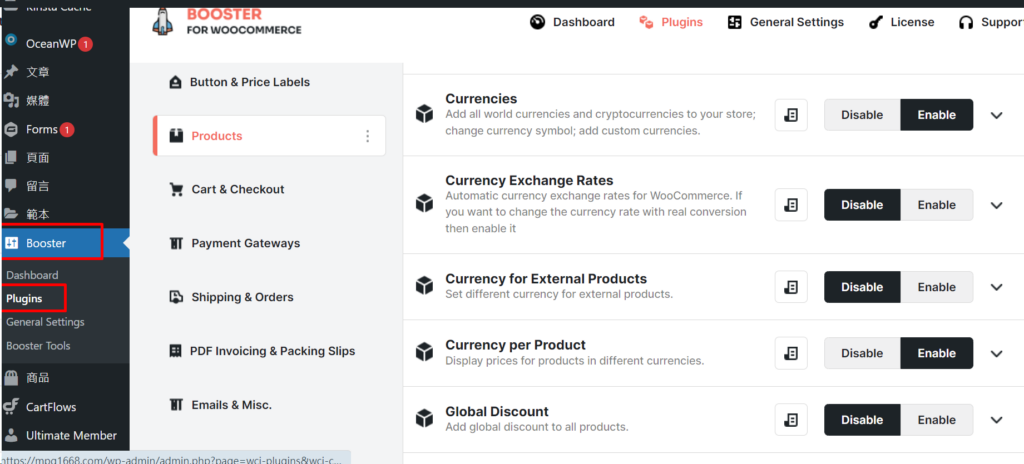This screenshot has height=464, width=1024.
Task: Click the documentation icon for Global Discount
Action: point(791,420)
